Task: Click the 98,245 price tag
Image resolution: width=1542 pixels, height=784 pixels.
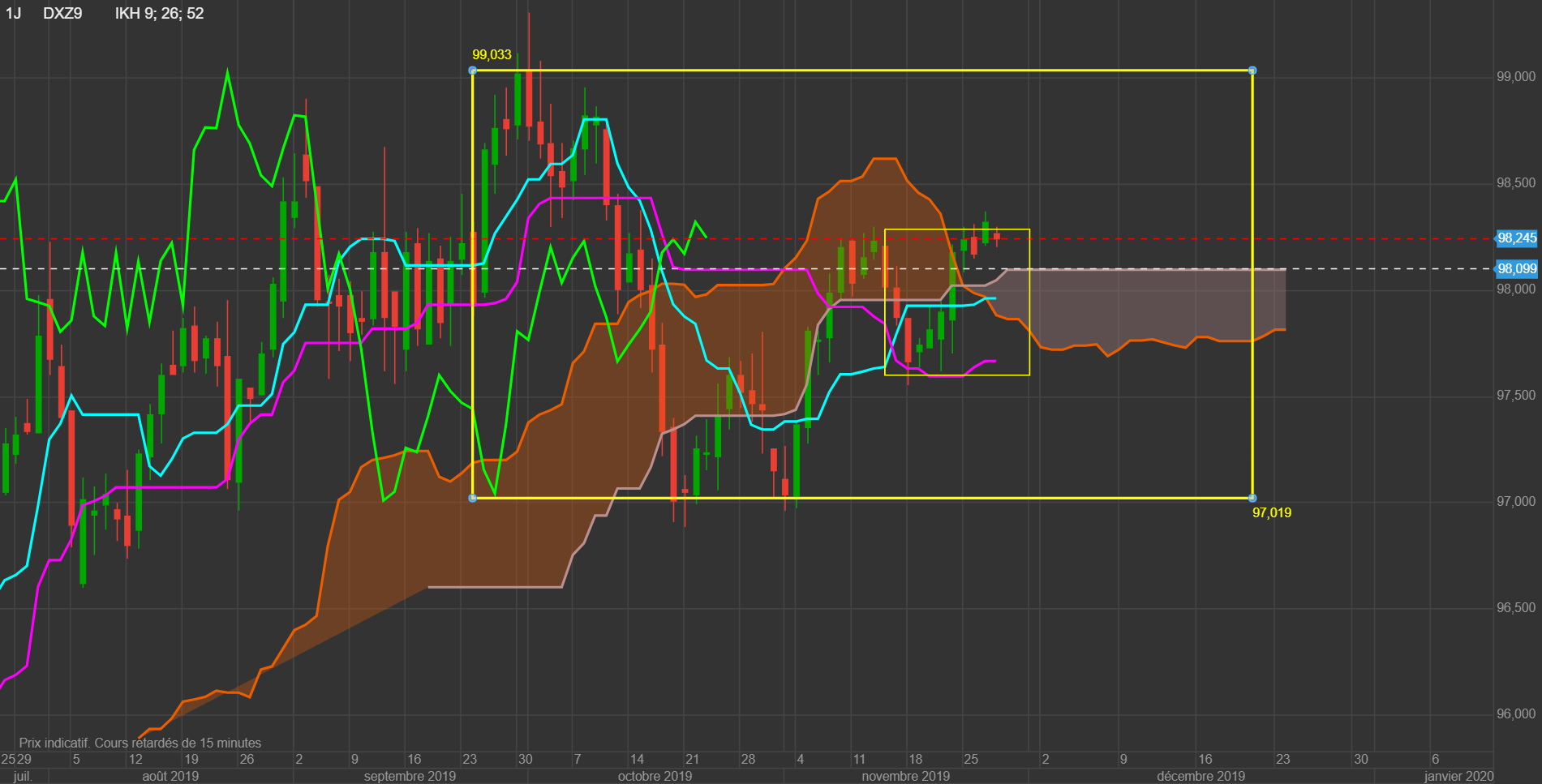Action: pyautogui.click(x=1516, y=238)
